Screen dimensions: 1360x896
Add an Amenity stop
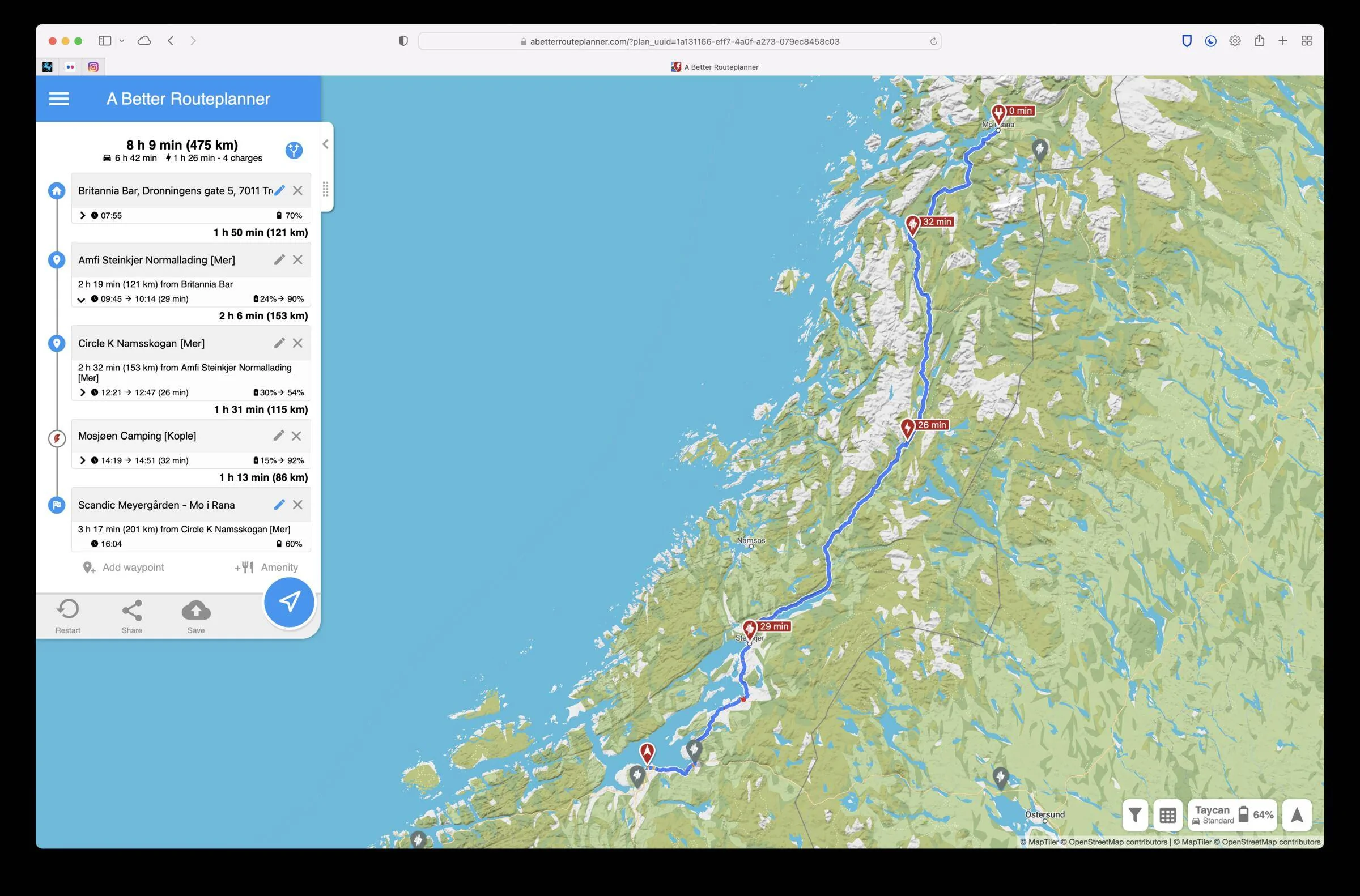[266, 568]
